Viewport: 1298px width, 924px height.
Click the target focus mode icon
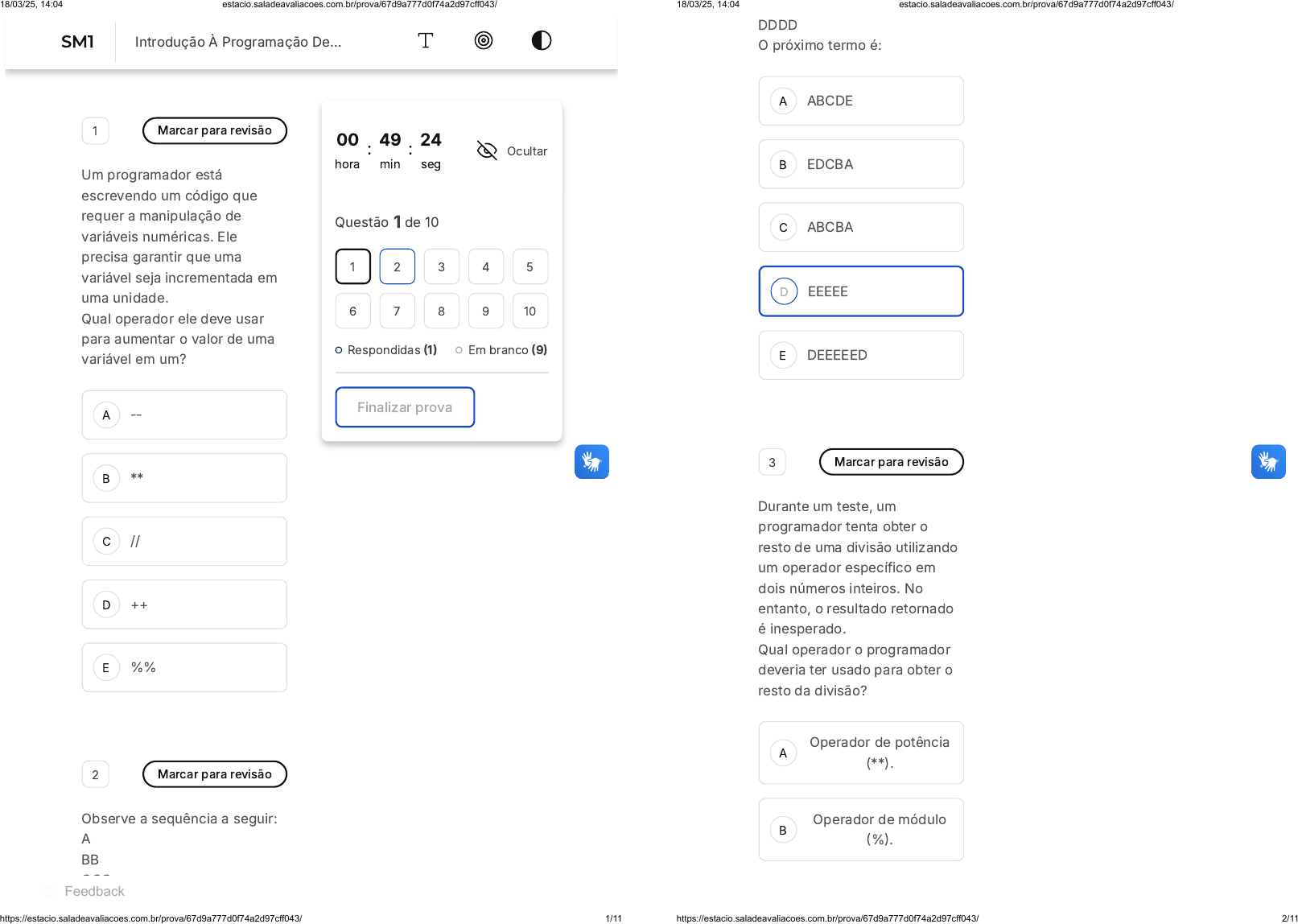[x=484, y=41]
